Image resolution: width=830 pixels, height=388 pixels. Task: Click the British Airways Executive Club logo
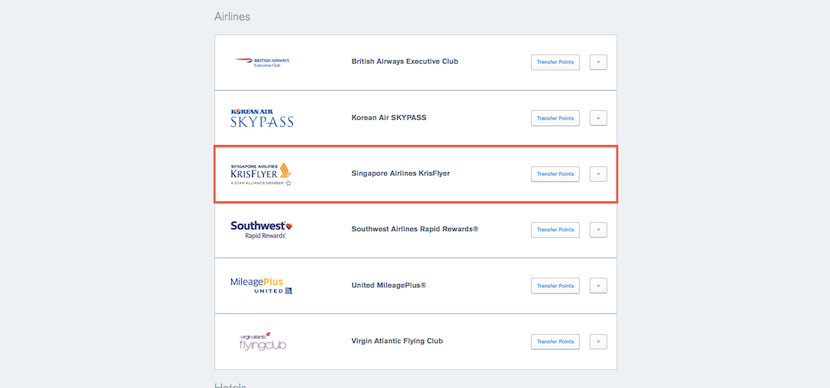(x=263, y=62)
